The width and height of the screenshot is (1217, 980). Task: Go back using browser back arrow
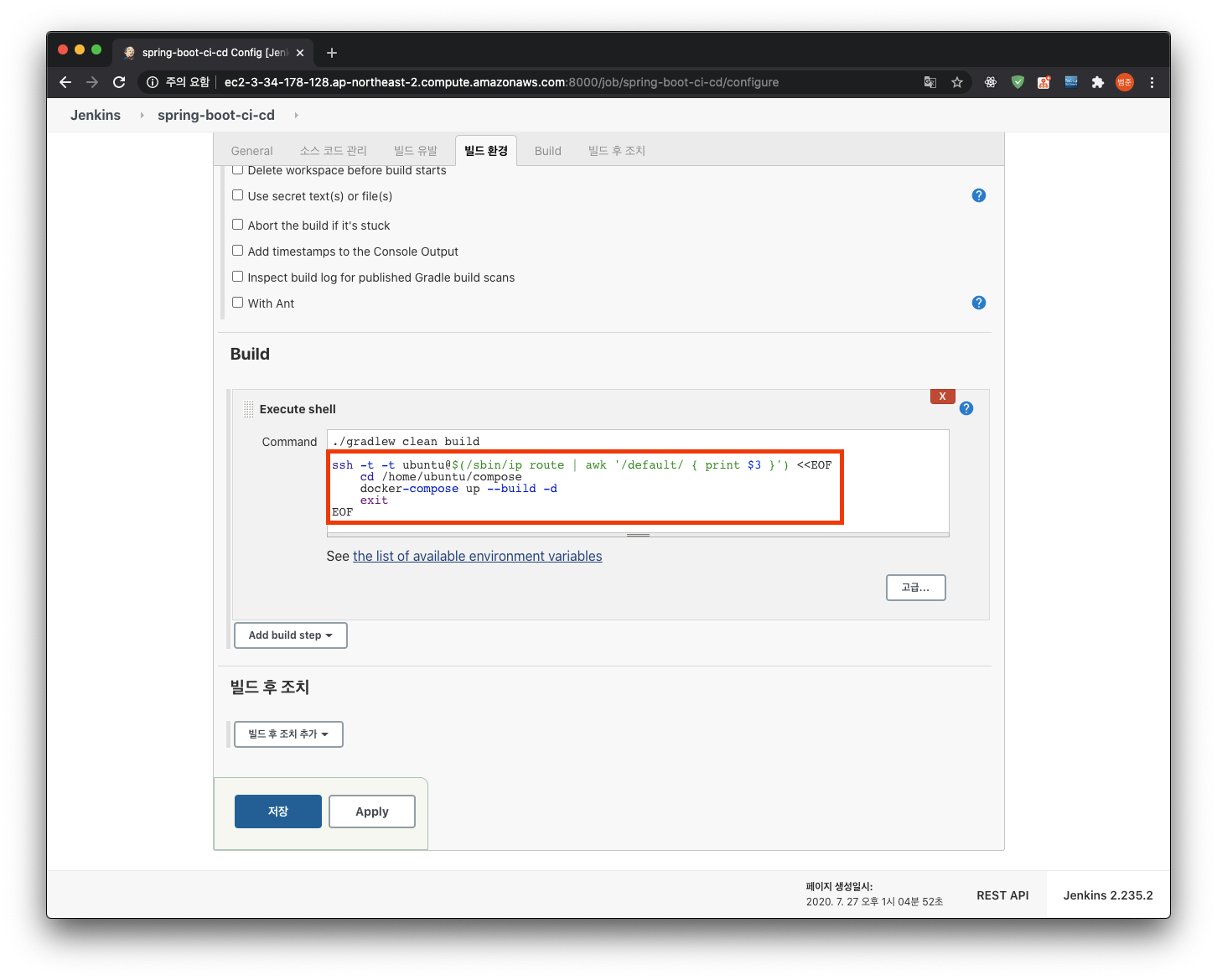point(65,82)
